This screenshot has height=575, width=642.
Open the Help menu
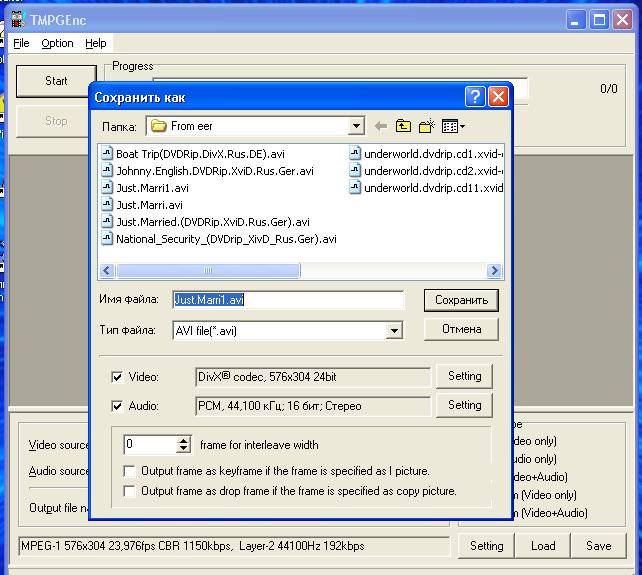[x=96, y=43]
